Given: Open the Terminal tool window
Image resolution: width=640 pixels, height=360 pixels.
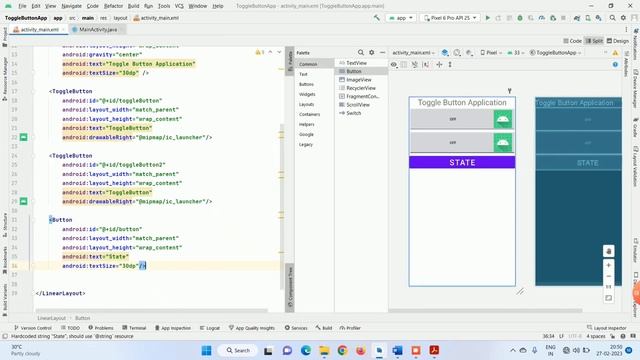Looking at the screenshot, I should click(134, 328).
